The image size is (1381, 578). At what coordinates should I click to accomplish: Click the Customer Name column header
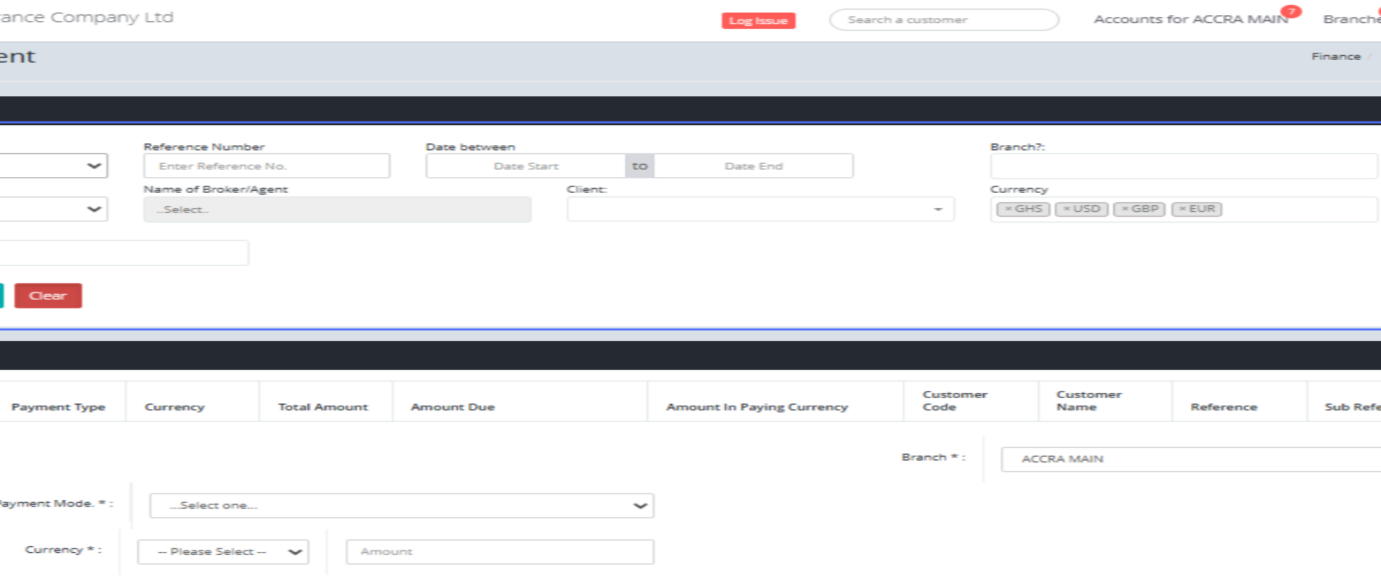pos(1088,401)
